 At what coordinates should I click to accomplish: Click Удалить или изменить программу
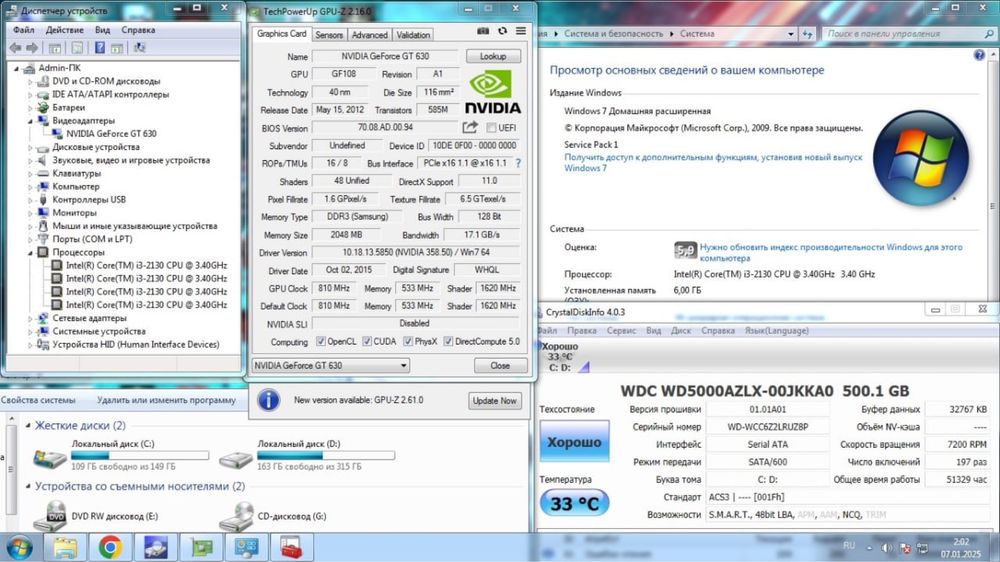(x=166, y=400)
